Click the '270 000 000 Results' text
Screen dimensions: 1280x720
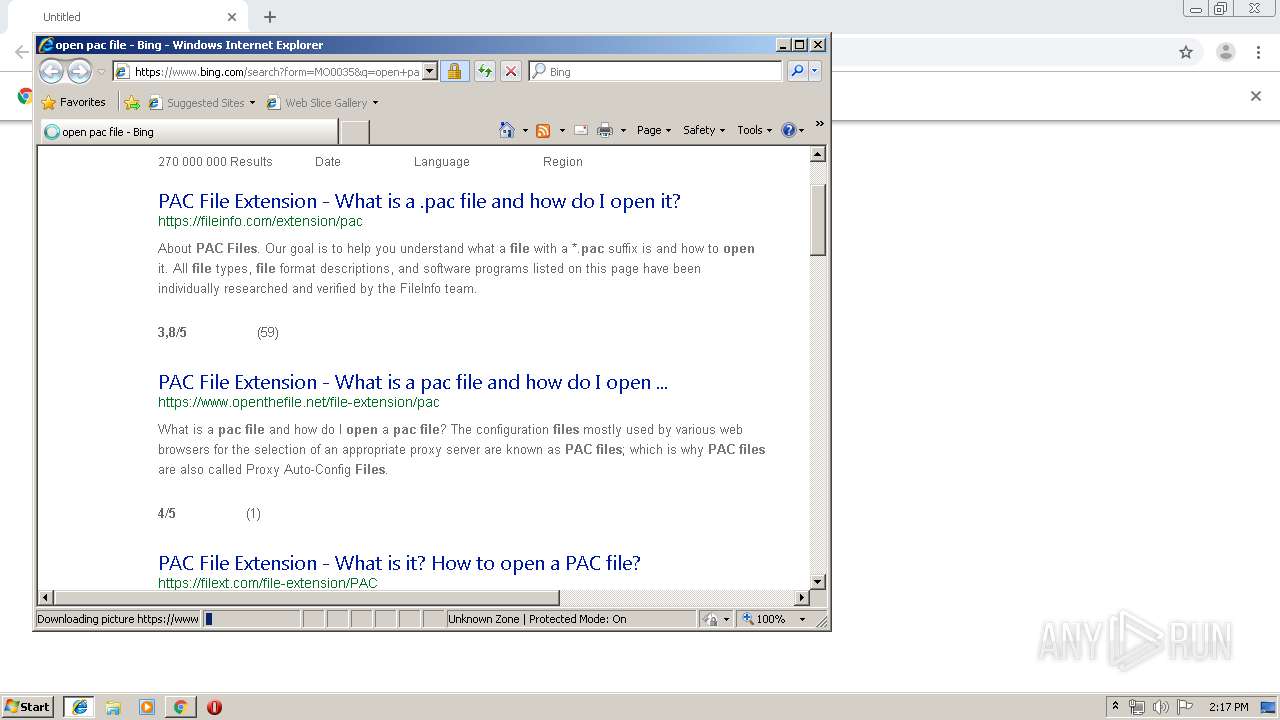click(x=215, y=162)
